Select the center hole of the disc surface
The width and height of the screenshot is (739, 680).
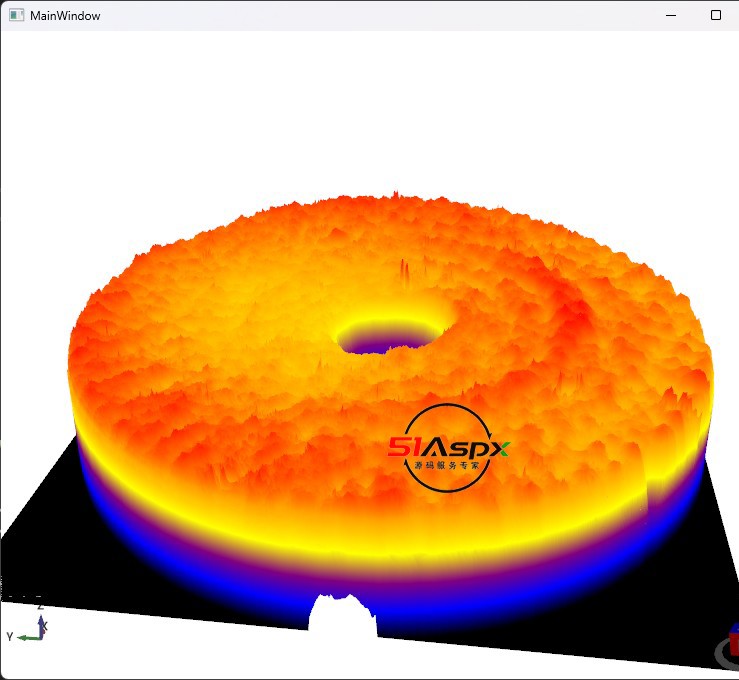[x=393, y=337]
